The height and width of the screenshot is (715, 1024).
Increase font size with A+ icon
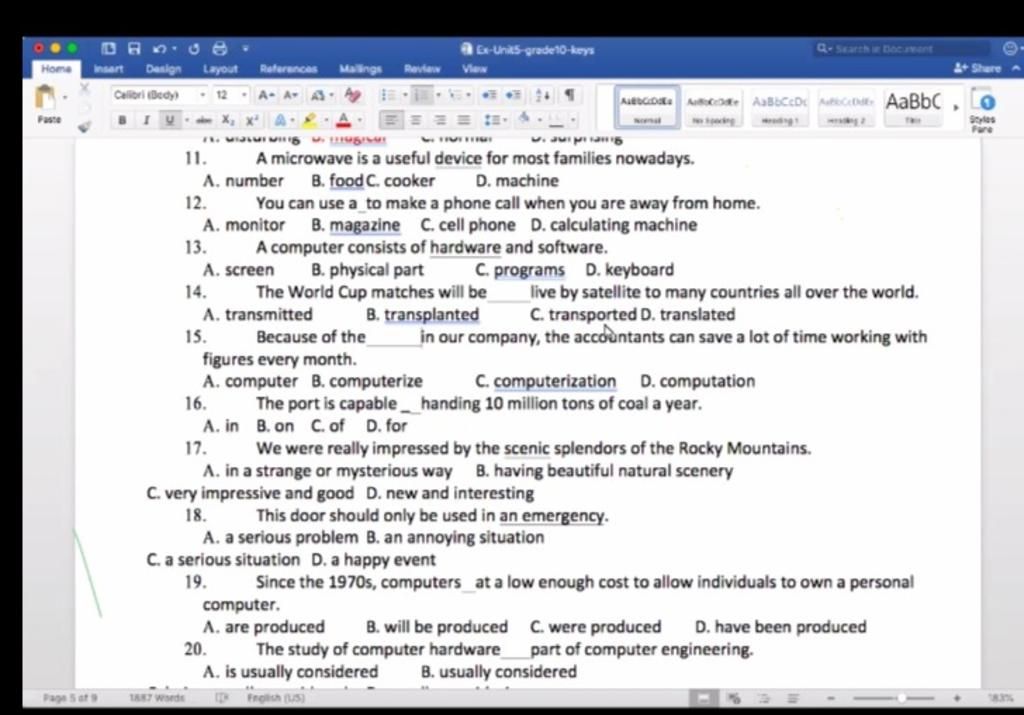(x=266, y=95)
